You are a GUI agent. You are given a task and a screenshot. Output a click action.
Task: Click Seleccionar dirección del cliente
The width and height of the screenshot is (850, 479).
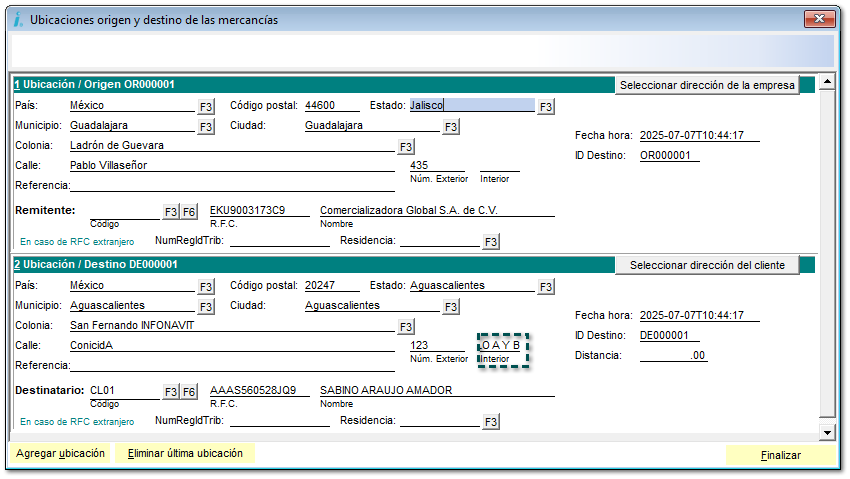pos(707,265)
